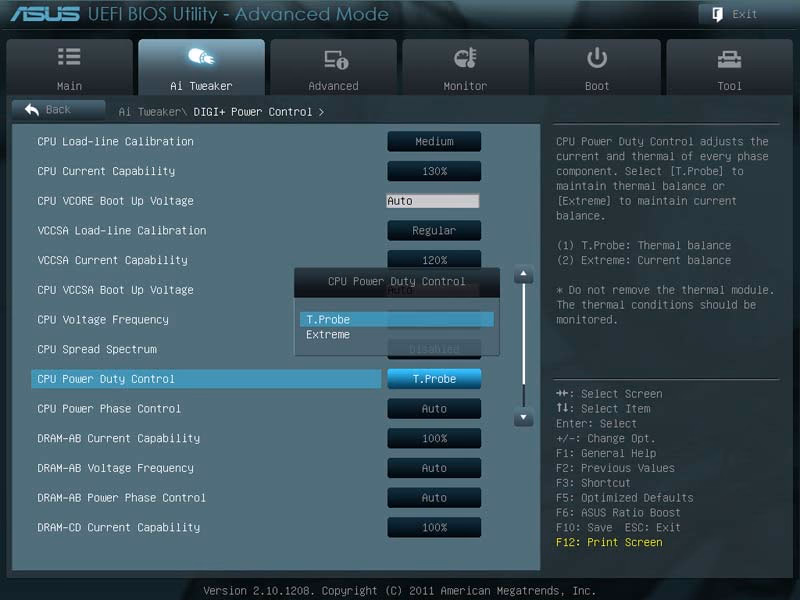Click the settings list scrollbar track
This screenshot has width=800, height=600.
click(x=523, y=345)
